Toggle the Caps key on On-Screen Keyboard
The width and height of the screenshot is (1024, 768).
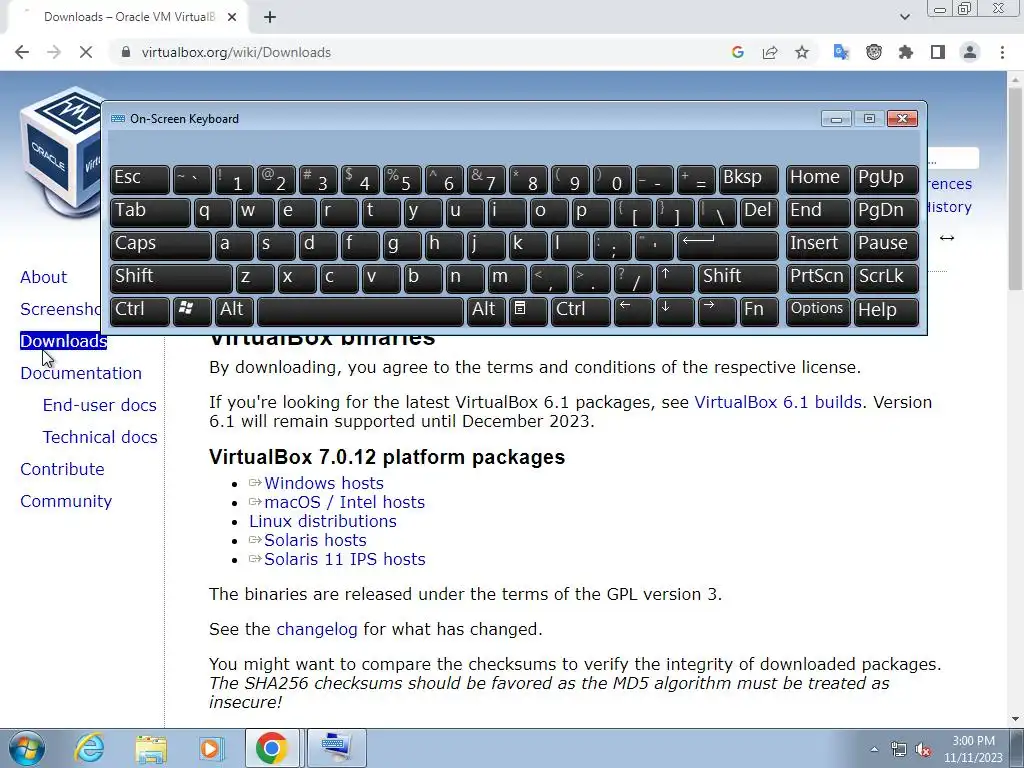pyautogui.click(x=161, y=245)
